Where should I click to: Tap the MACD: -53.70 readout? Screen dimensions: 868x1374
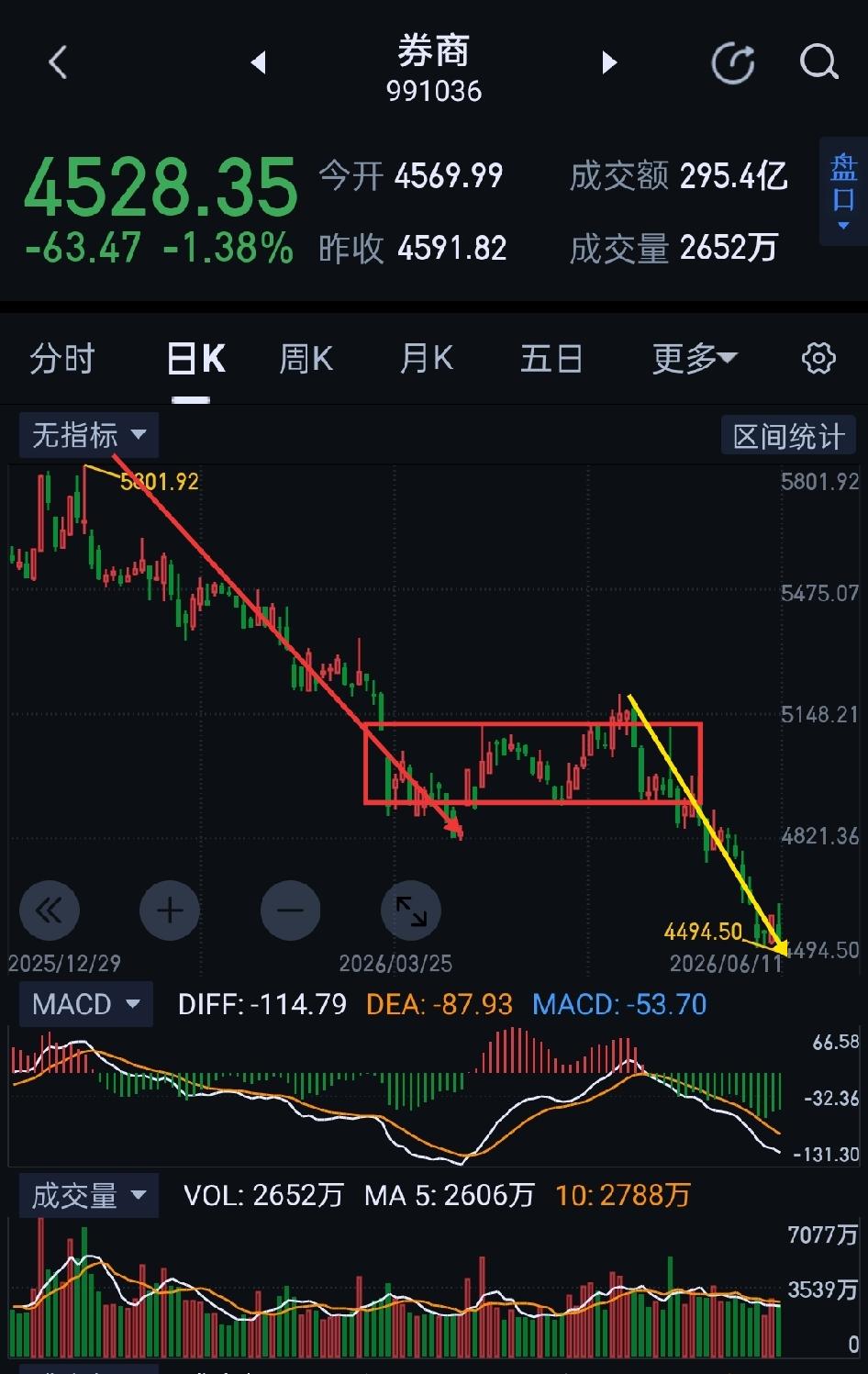[x=619, y=1004]
